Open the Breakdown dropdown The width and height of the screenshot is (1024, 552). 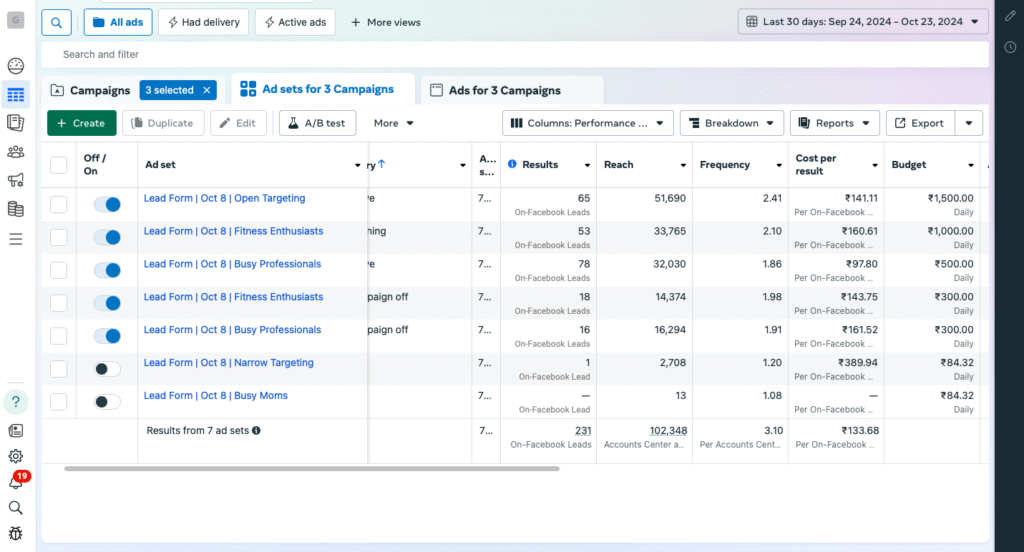click(x=731, y=123)
